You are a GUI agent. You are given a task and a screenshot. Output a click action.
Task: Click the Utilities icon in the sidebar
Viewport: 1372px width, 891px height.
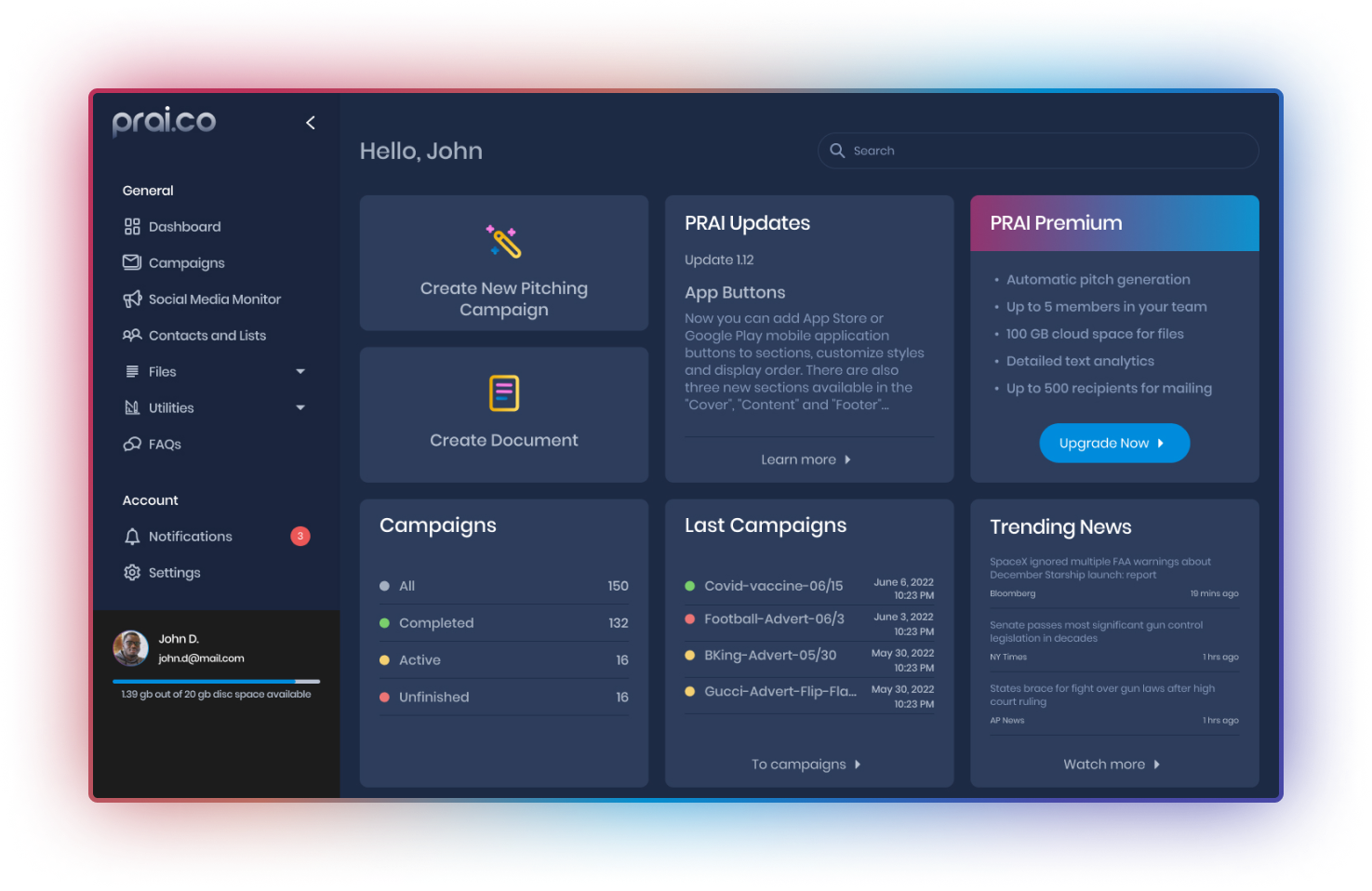[x=132, y=407]
